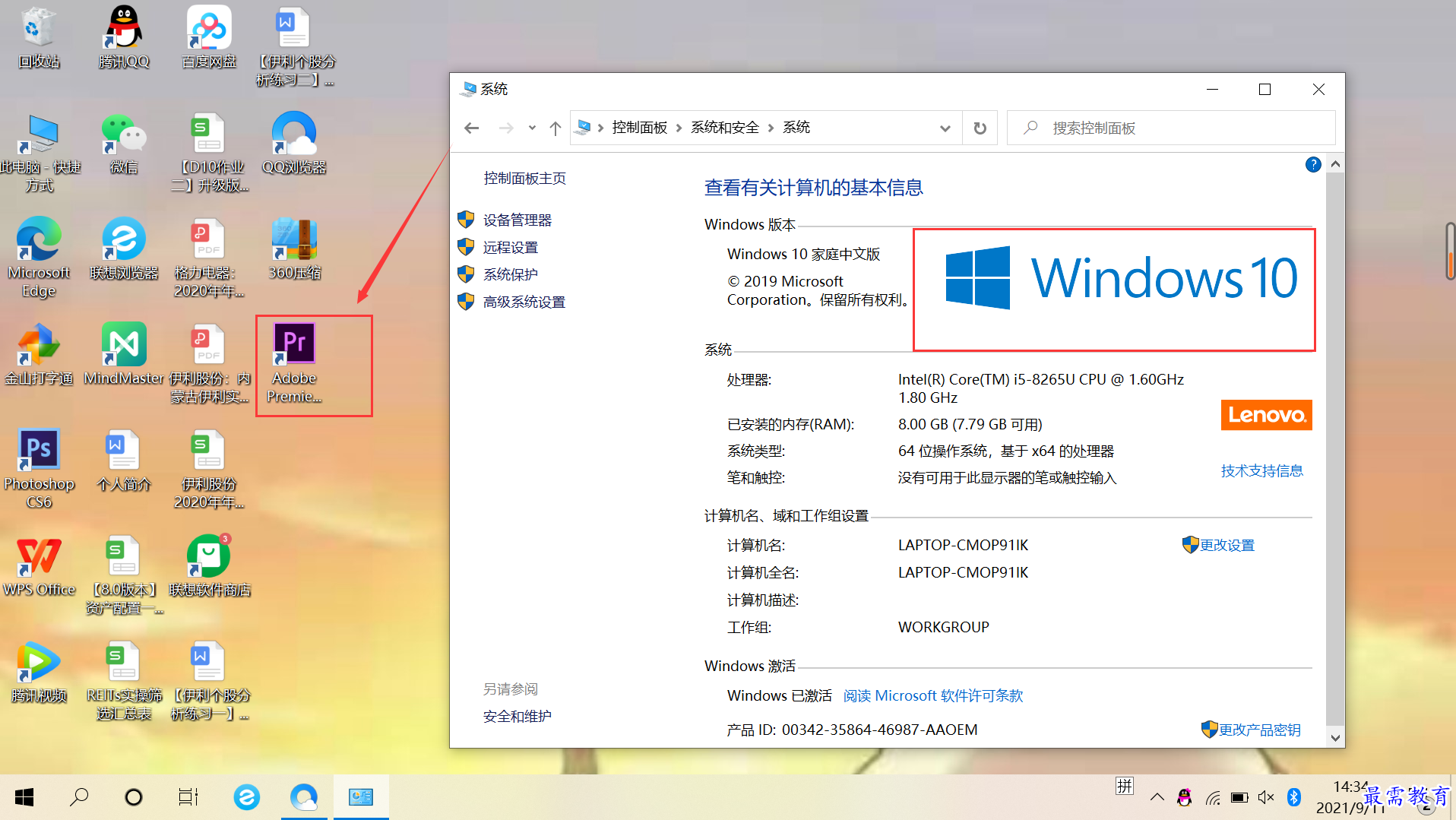Click the Bluetooth tray icon
1456x820 pixels.
click(1294, 797)
